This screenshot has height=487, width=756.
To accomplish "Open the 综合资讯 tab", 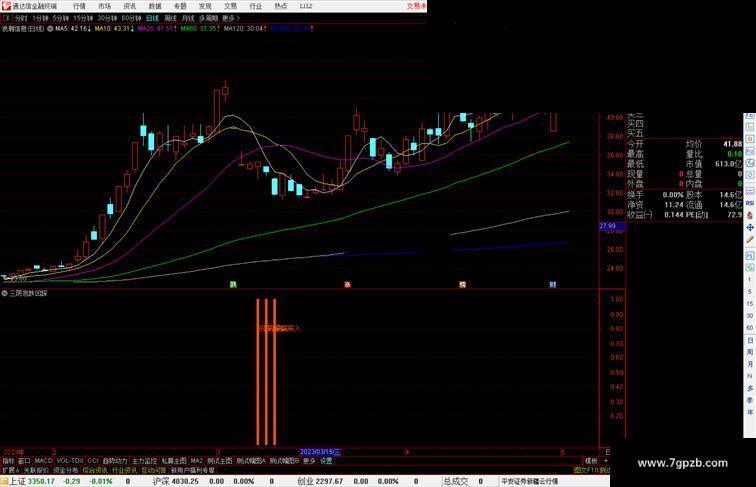I will coord(95,470).
